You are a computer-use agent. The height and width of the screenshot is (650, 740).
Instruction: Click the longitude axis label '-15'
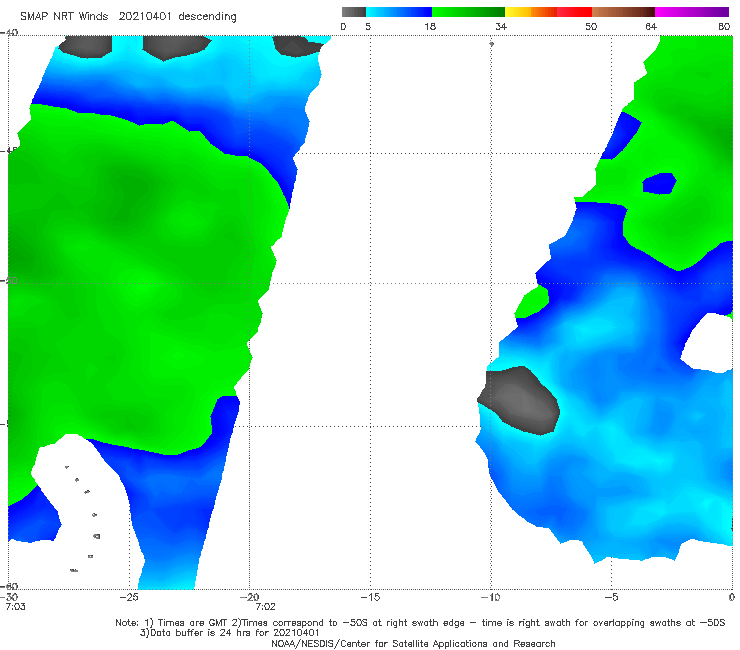[x=370, y=597]
